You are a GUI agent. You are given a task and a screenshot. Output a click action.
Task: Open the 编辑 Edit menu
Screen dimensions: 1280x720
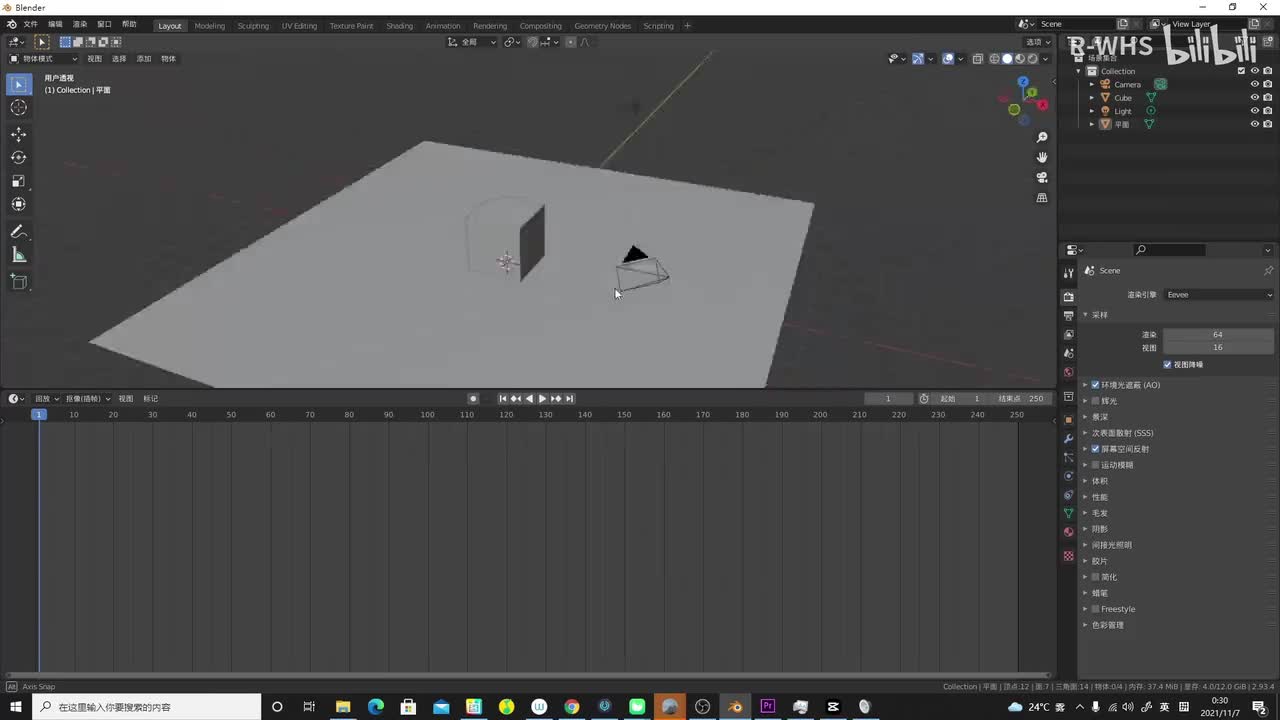coord(55,25)
